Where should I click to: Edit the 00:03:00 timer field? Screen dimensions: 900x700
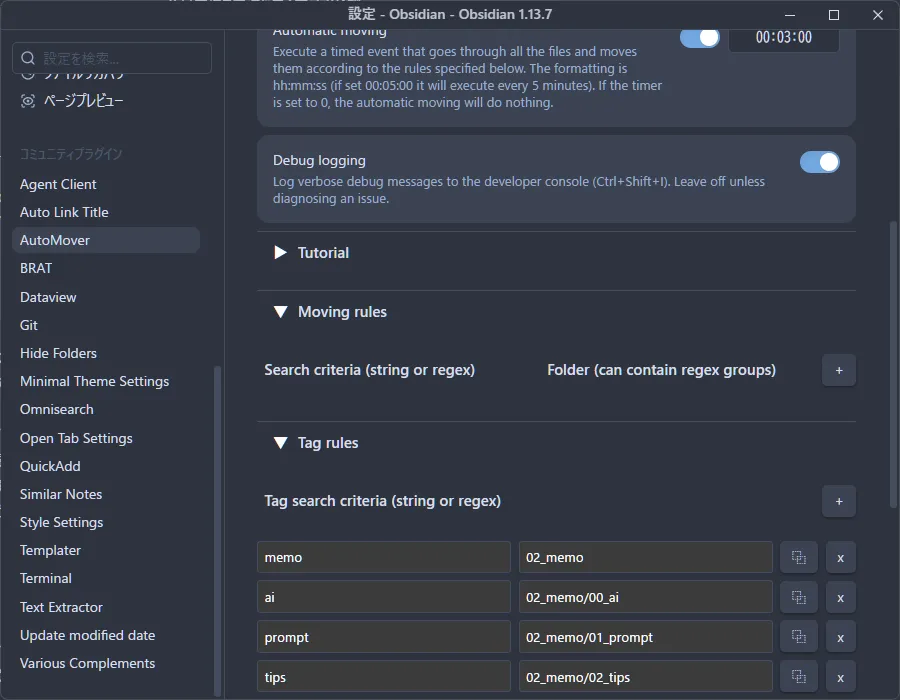(783, 38)
